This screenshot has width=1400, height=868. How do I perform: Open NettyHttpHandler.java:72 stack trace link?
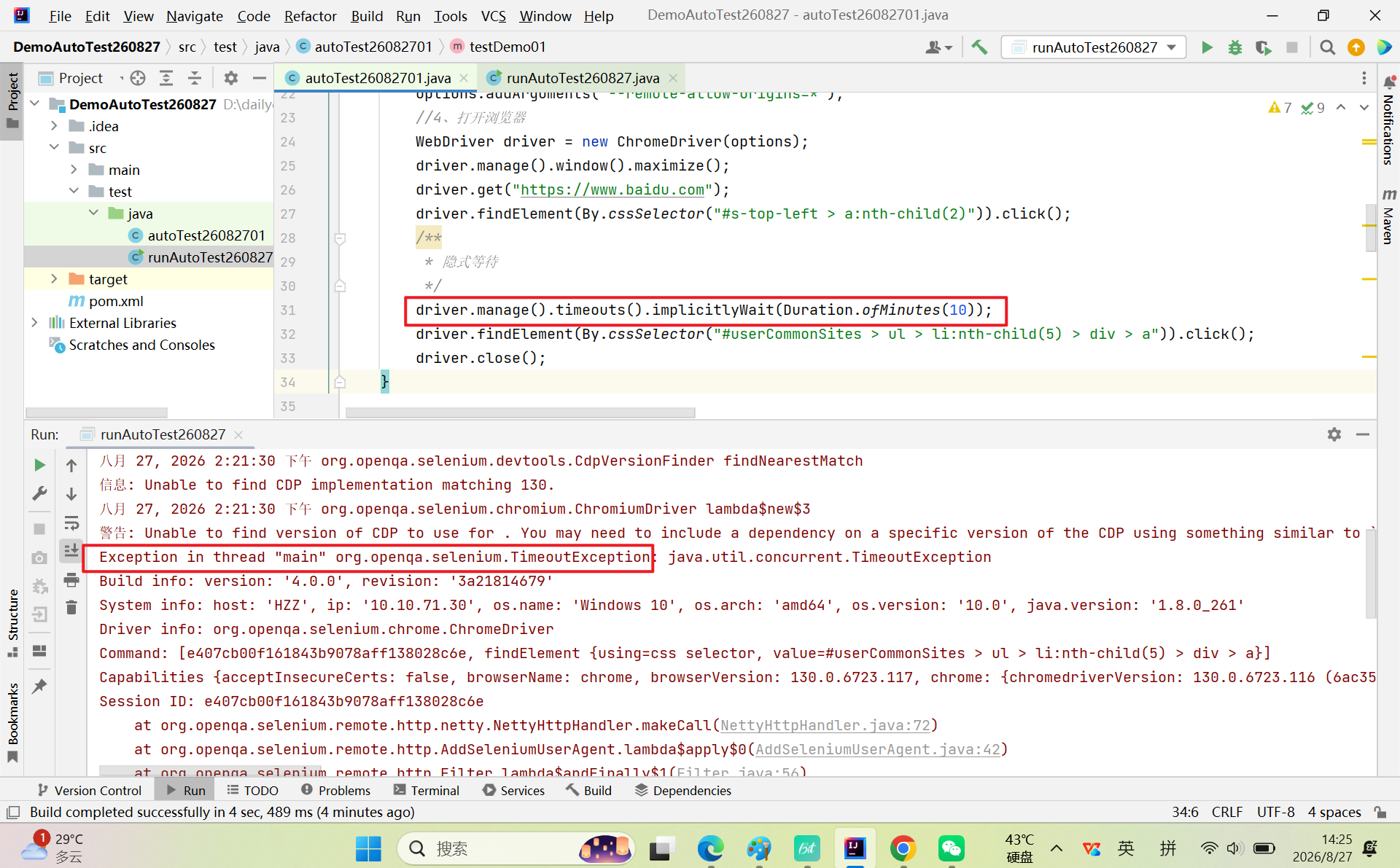[825, 725]
